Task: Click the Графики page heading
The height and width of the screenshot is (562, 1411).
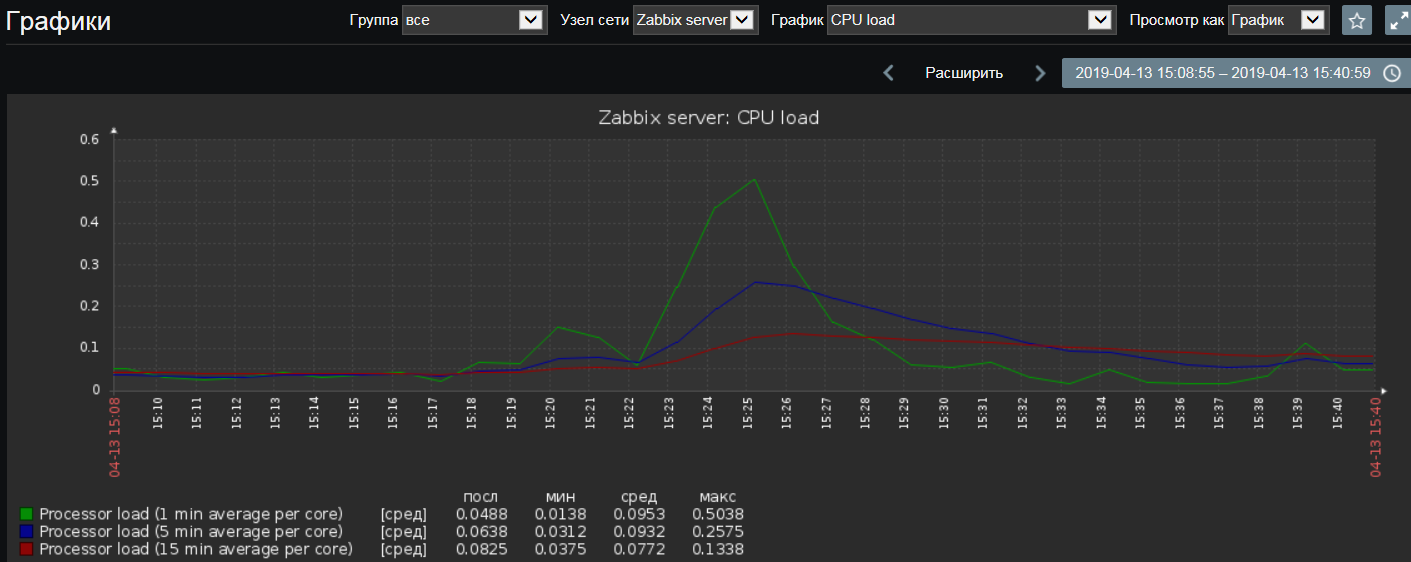Action: [x=59, y=21]
